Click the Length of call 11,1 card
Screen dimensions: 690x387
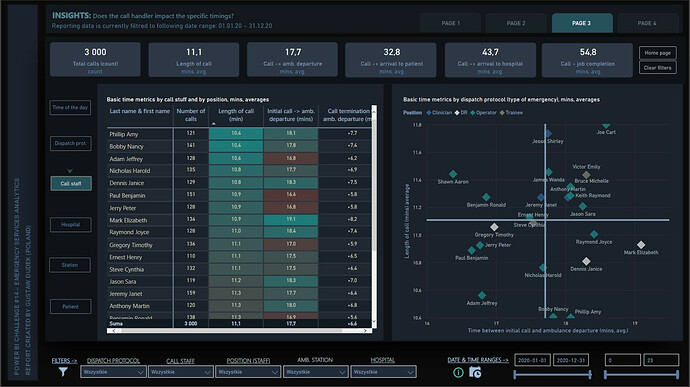194,59
